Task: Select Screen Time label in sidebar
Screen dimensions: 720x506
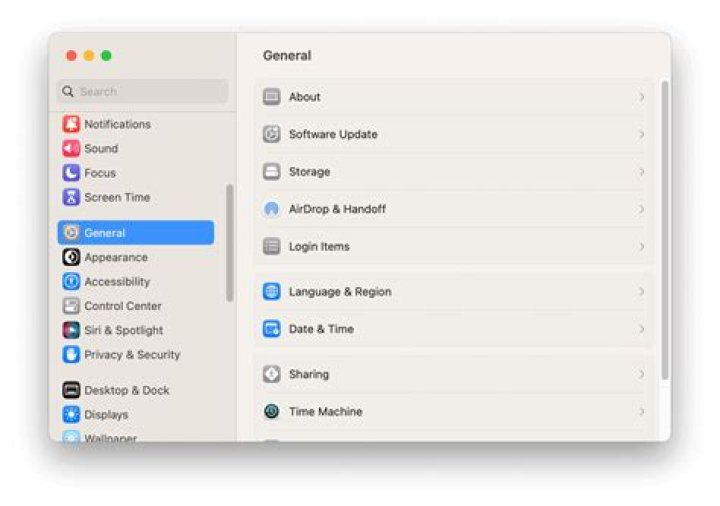Action: [x=117, y=197]
